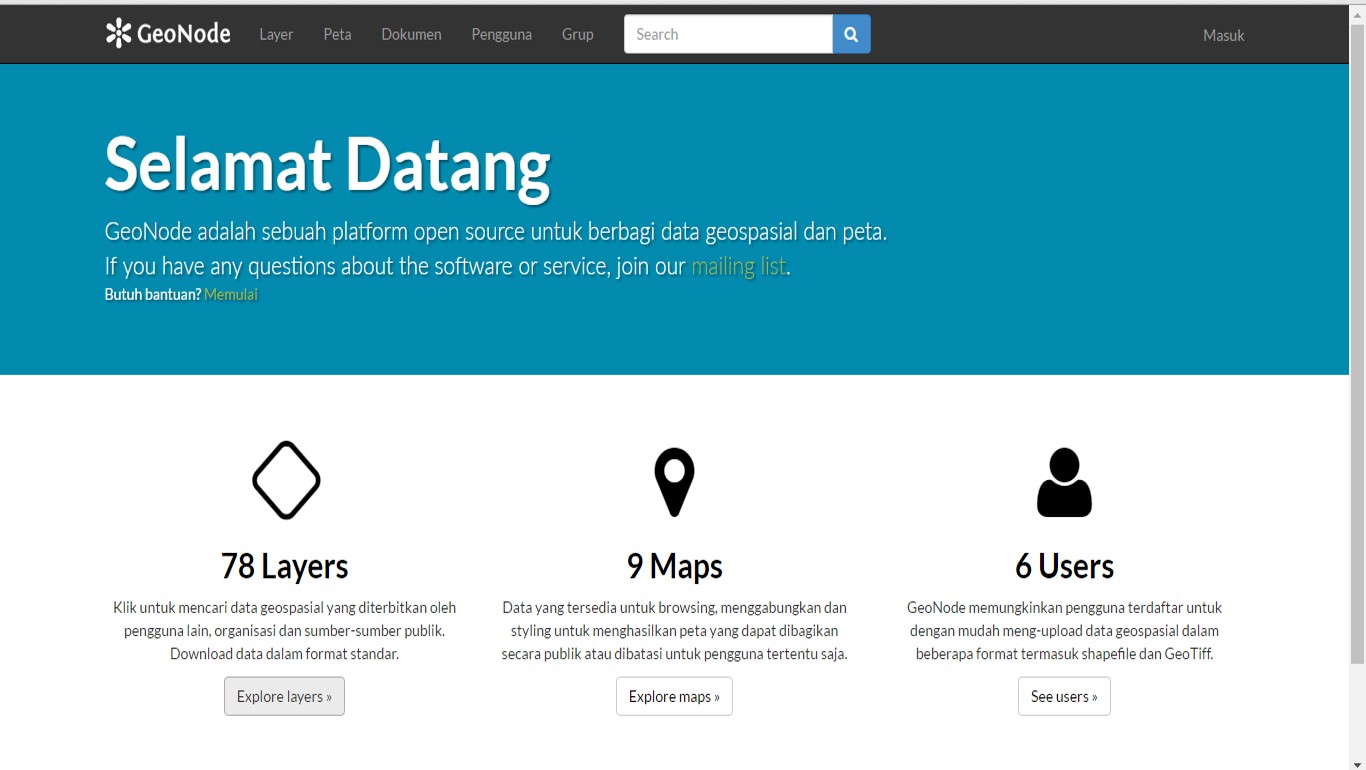
Task: Open the Grup navigation item
Action: (x=577, y=34)
